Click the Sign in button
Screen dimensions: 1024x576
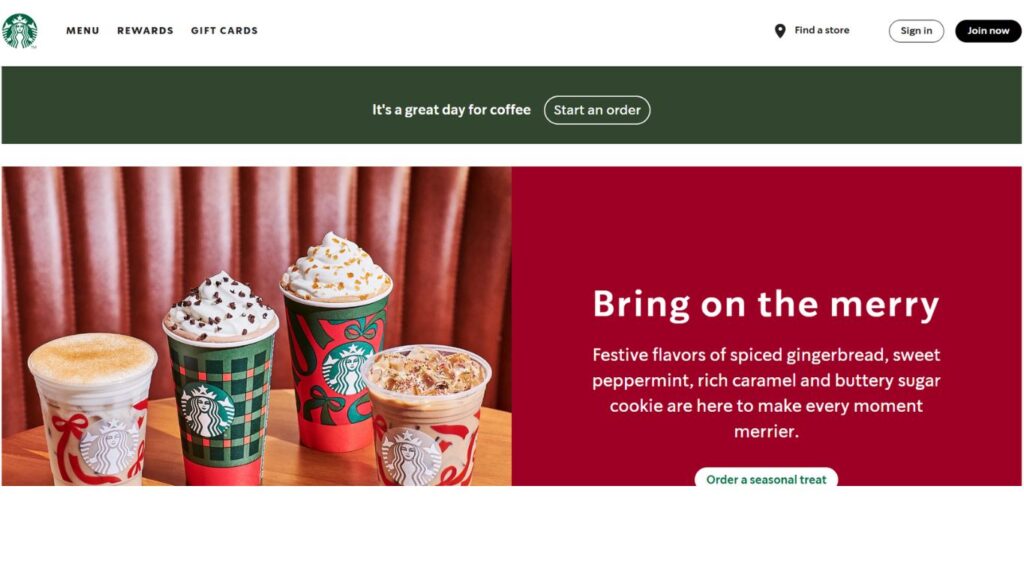(916, 31)
